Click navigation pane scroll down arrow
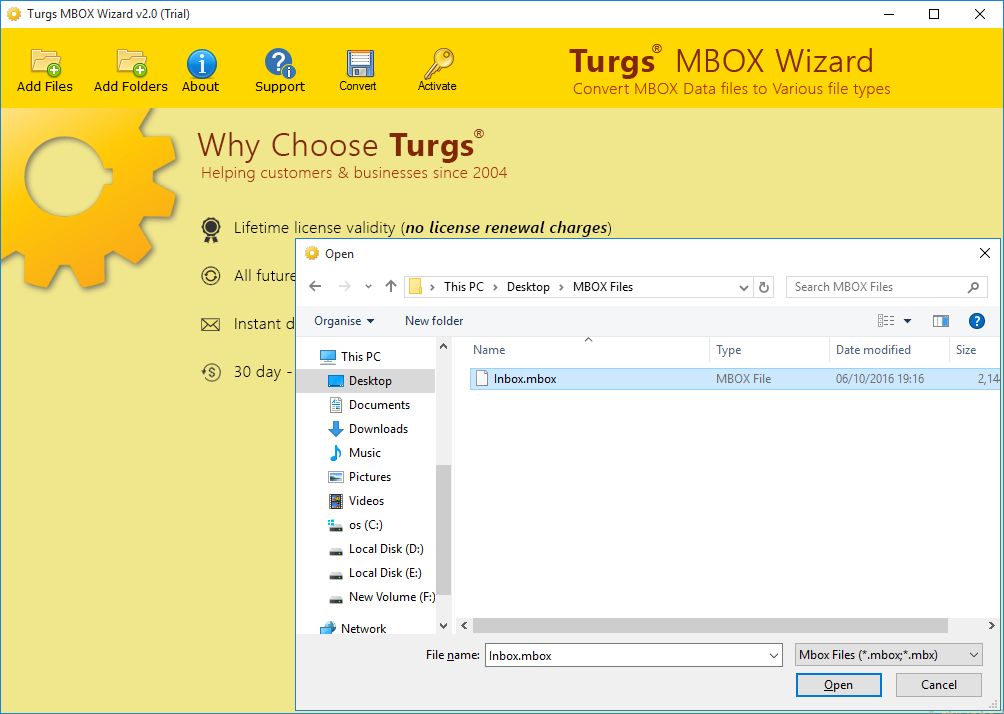 [443, 626]
